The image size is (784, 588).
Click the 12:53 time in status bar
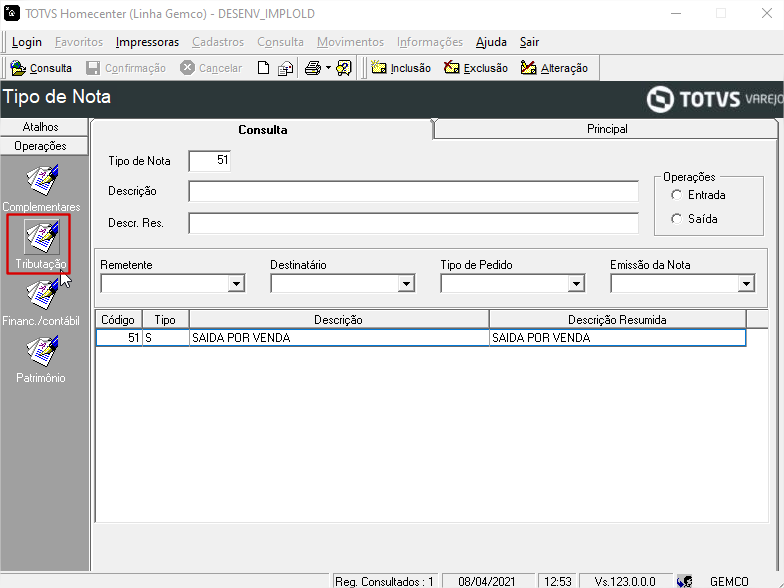coord(558,582)
